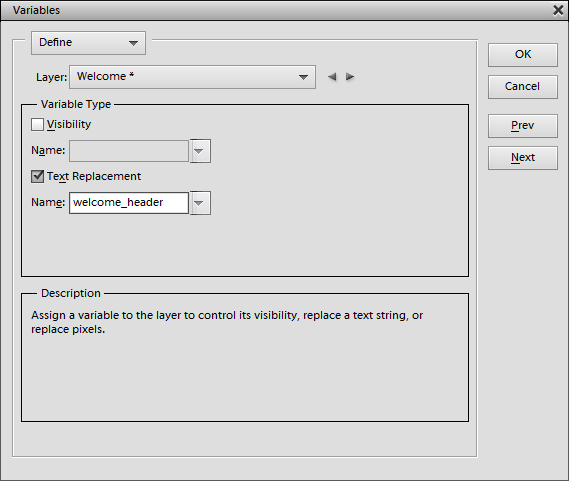The height and width of the screenshot is (481, 569).
Task: Open Visibility variable name dropdown arrow
Action: [200, 151]
